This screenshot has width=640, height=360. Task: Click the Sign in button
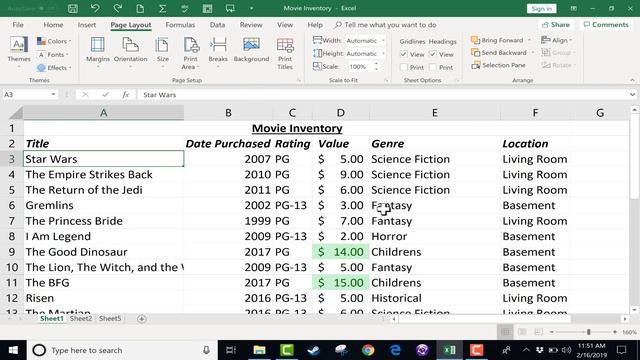(x=541, y=9)
